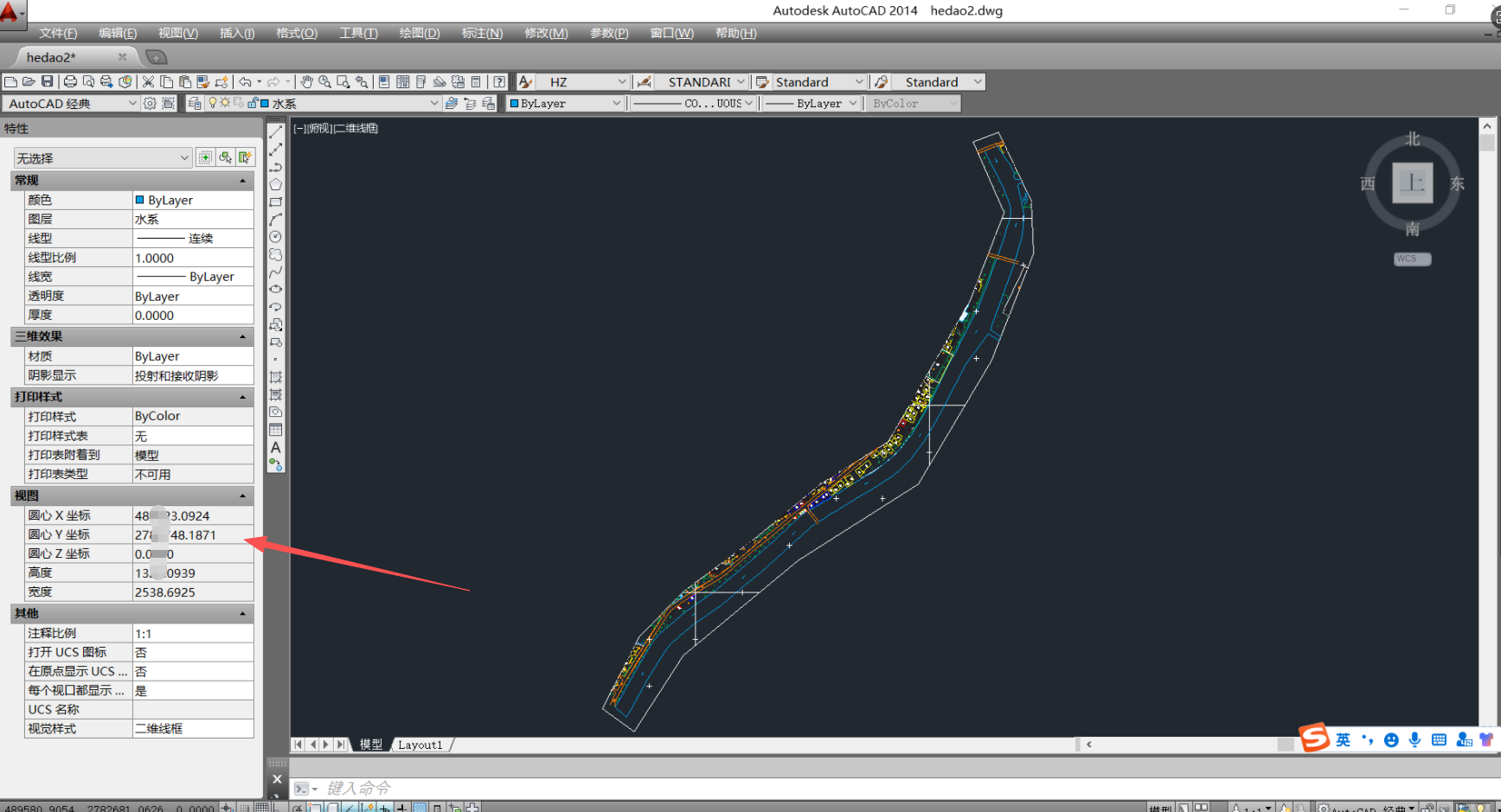Click the Cut scissors icon
Viewport: 1501px width, 812px height.
[x=148, y=82]
